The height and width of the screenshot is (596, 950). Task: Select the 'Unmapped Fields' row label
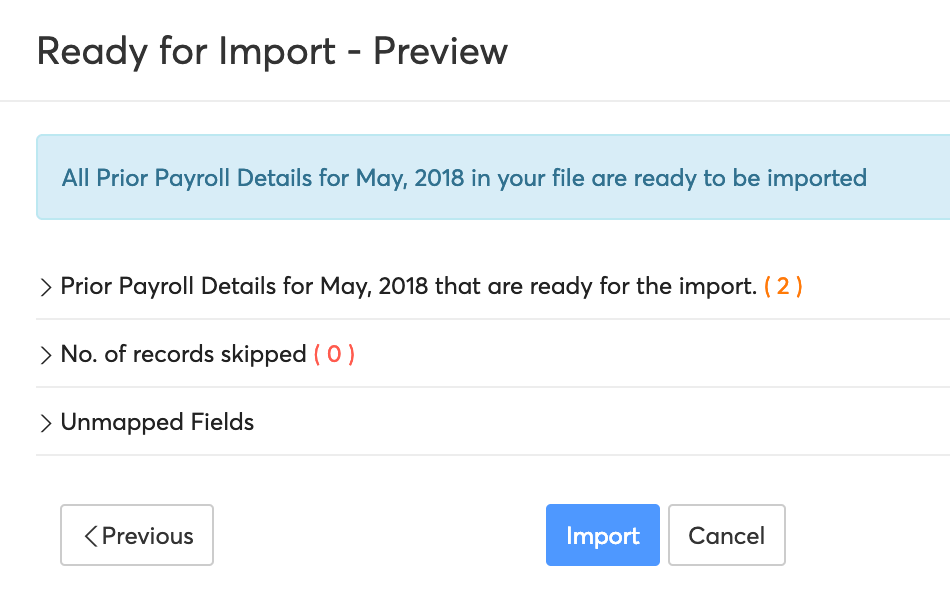(157, 422)
